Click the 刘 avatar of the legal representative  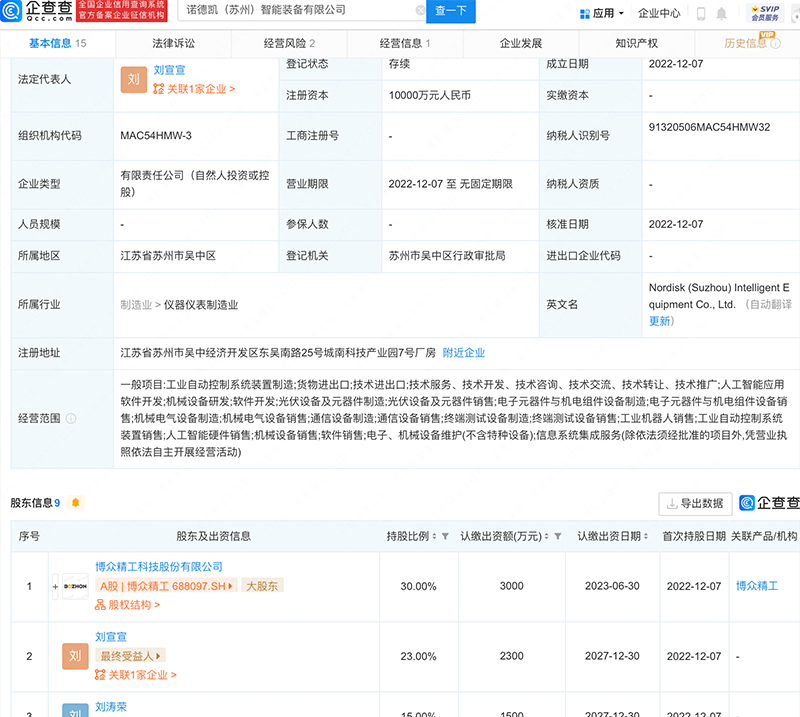pos(134,80)
